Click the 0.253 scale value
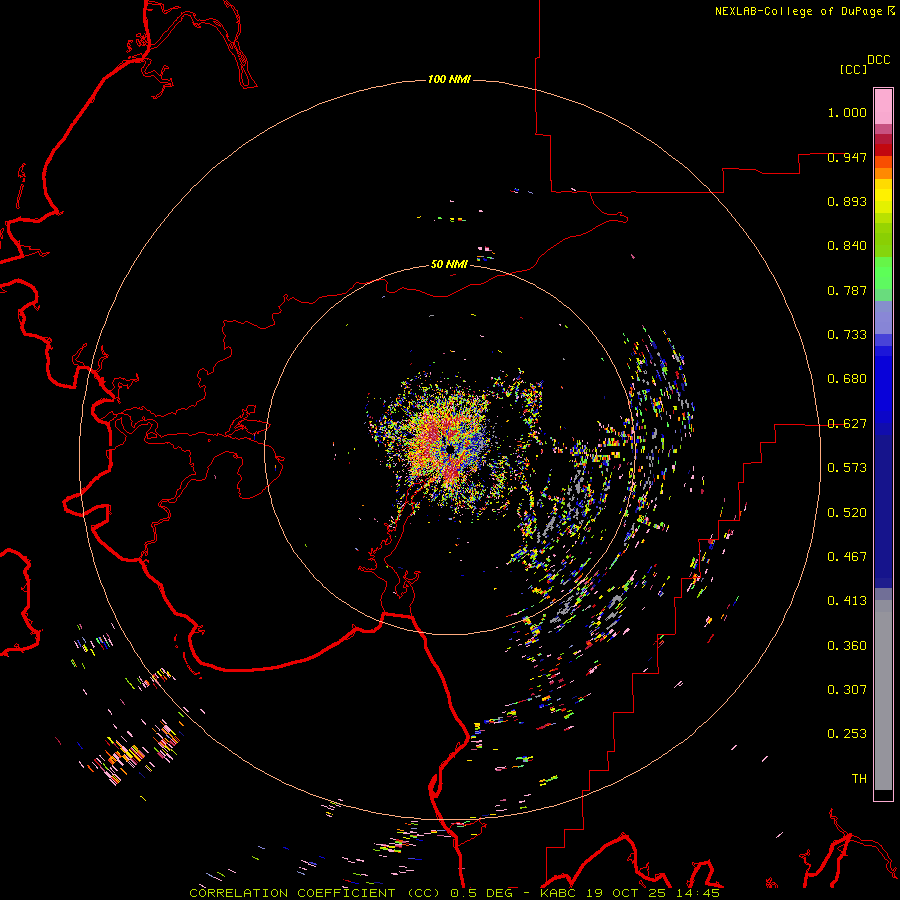900x900 pixels. 847,734
